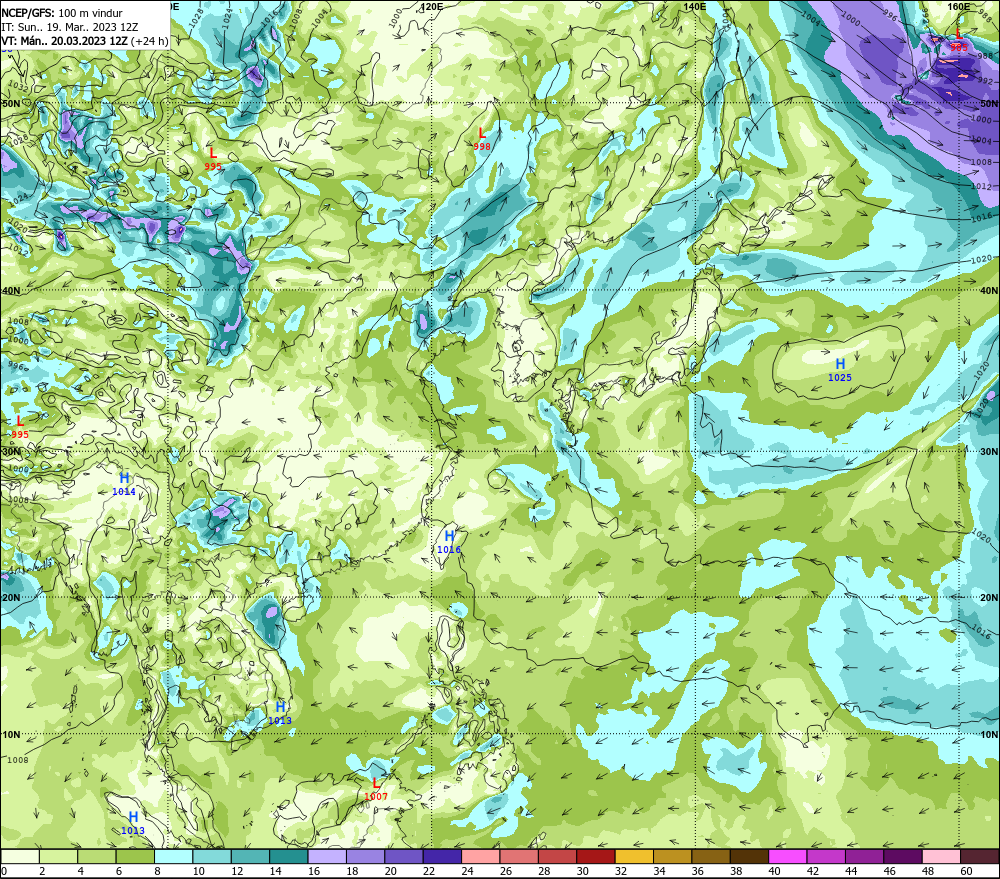Click the L marker labeled 995 beside 30N

tap(20, 421)
